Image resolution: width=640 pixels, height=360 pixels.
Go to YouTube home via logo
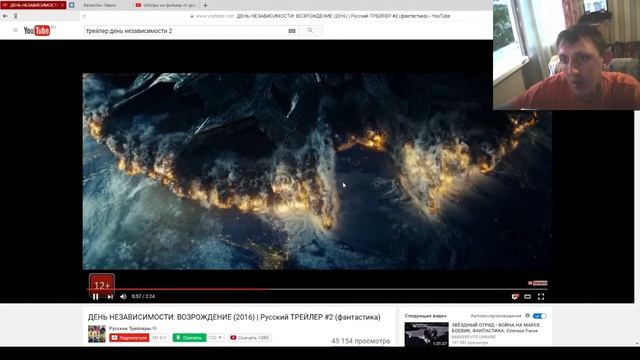(37, 31)
